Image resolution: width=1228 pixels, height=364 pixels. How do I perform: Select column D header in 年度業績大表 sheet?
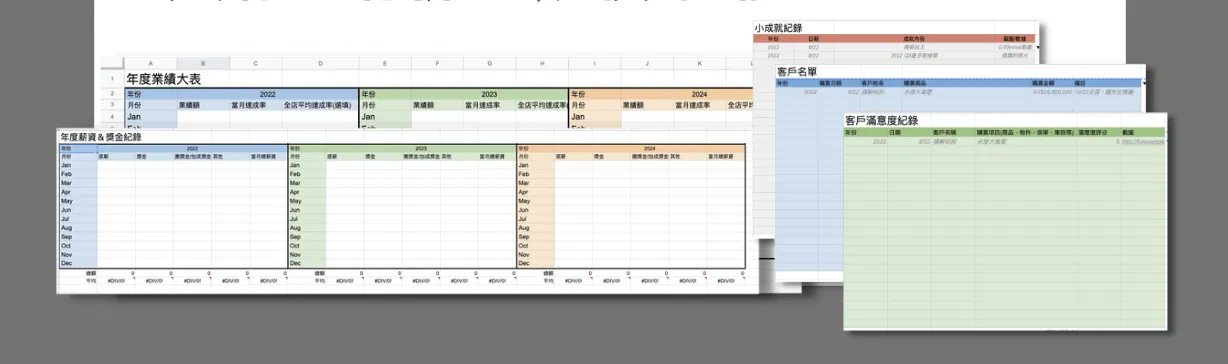[320, 63]
